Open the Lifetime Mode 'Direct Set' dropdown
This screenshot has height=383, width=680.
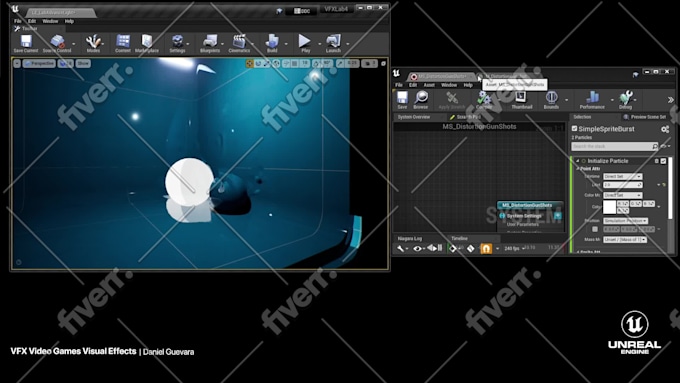(623, 177)
